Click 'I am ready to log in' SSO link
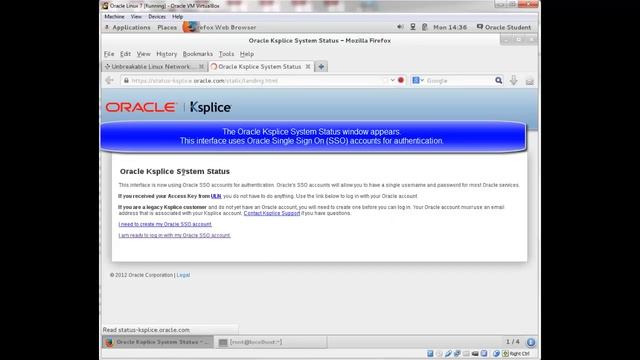Image resolution: width=640 pixels, height=360 pixels. pyautogui.click(x=174, y=235)
